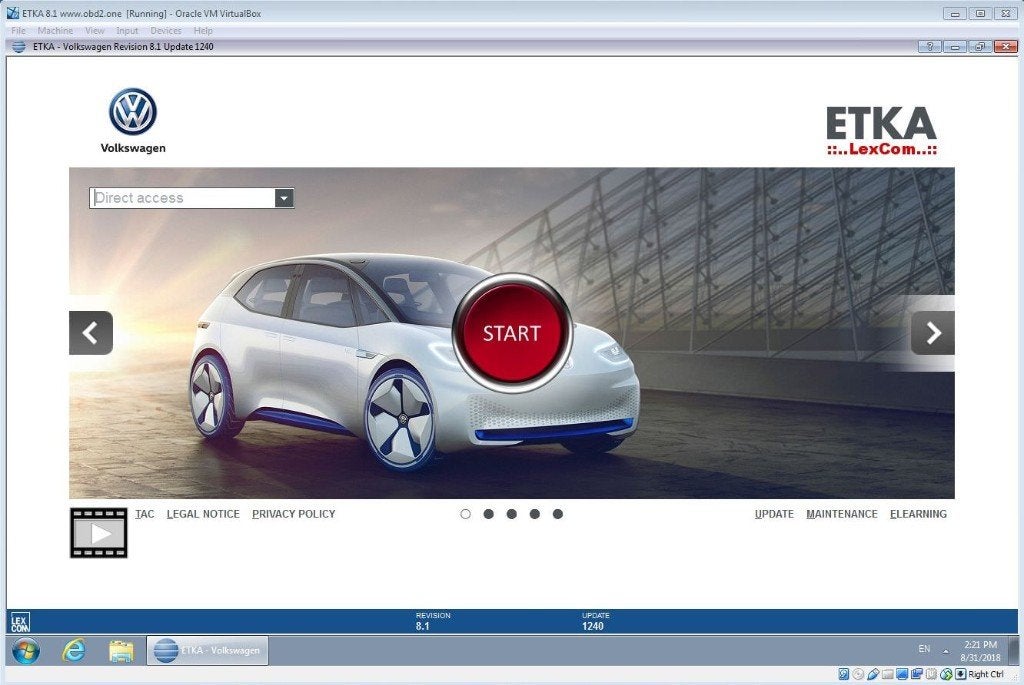
Task: Restore down the inner ETKA window
Action: click(980, 46)
